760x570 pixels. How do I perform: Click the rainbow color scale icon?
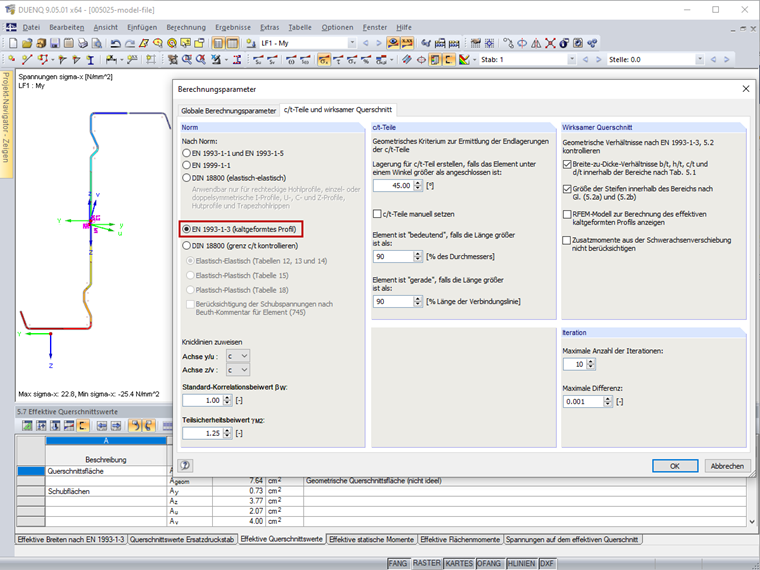tap(464, 59)
